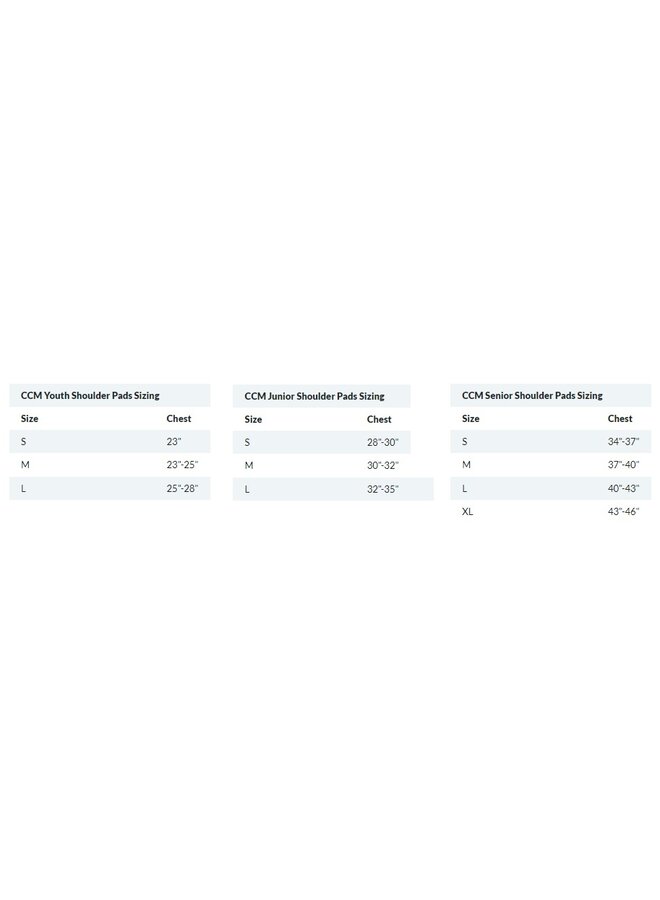Click the 23" chest value for Youth S

click(174, 442)
